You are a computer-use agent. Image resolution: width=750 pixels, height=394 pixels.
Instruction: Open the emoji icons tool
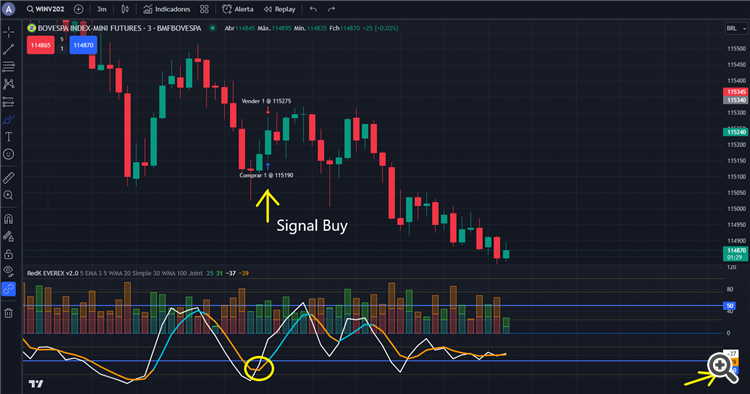point(8,154)
